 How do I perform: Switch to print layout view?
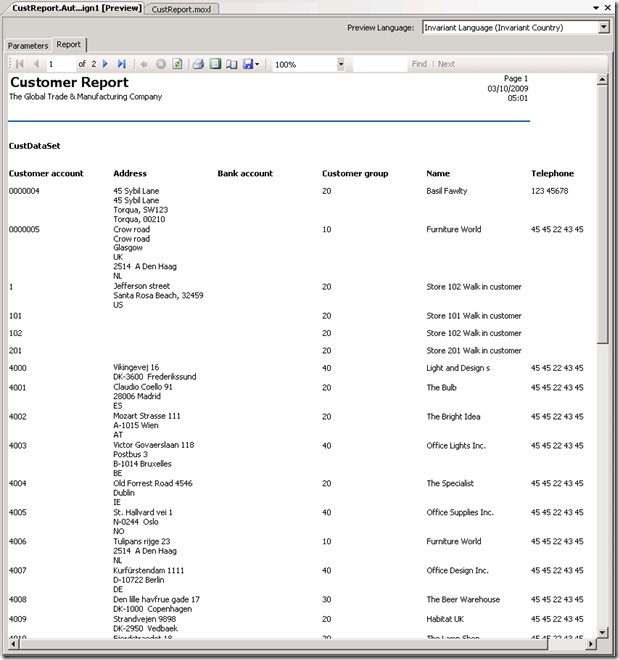pos(215,64)
